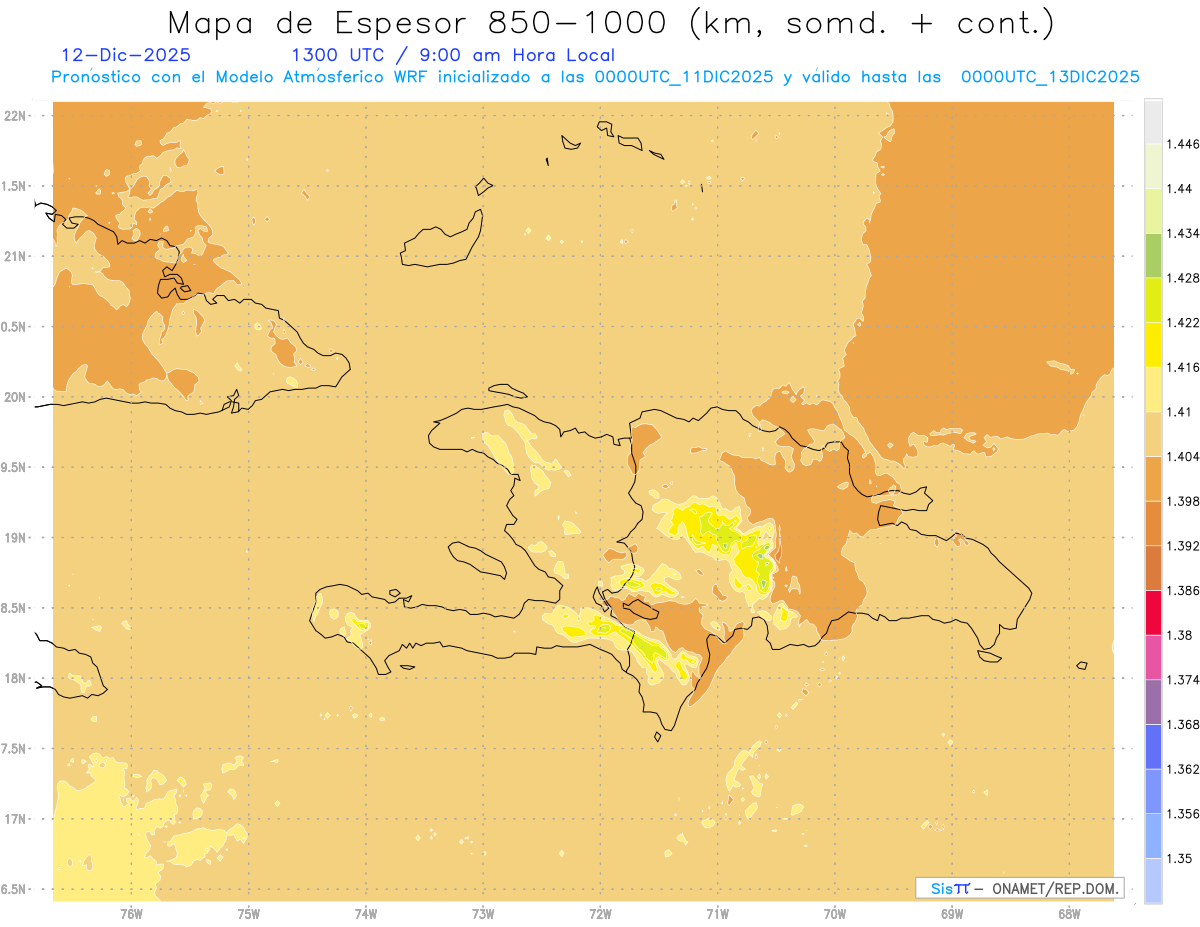Click the "20N" latitude label
Image resolution: width=1200 pixels, height=927 pixels.
(x=16, y=397)
